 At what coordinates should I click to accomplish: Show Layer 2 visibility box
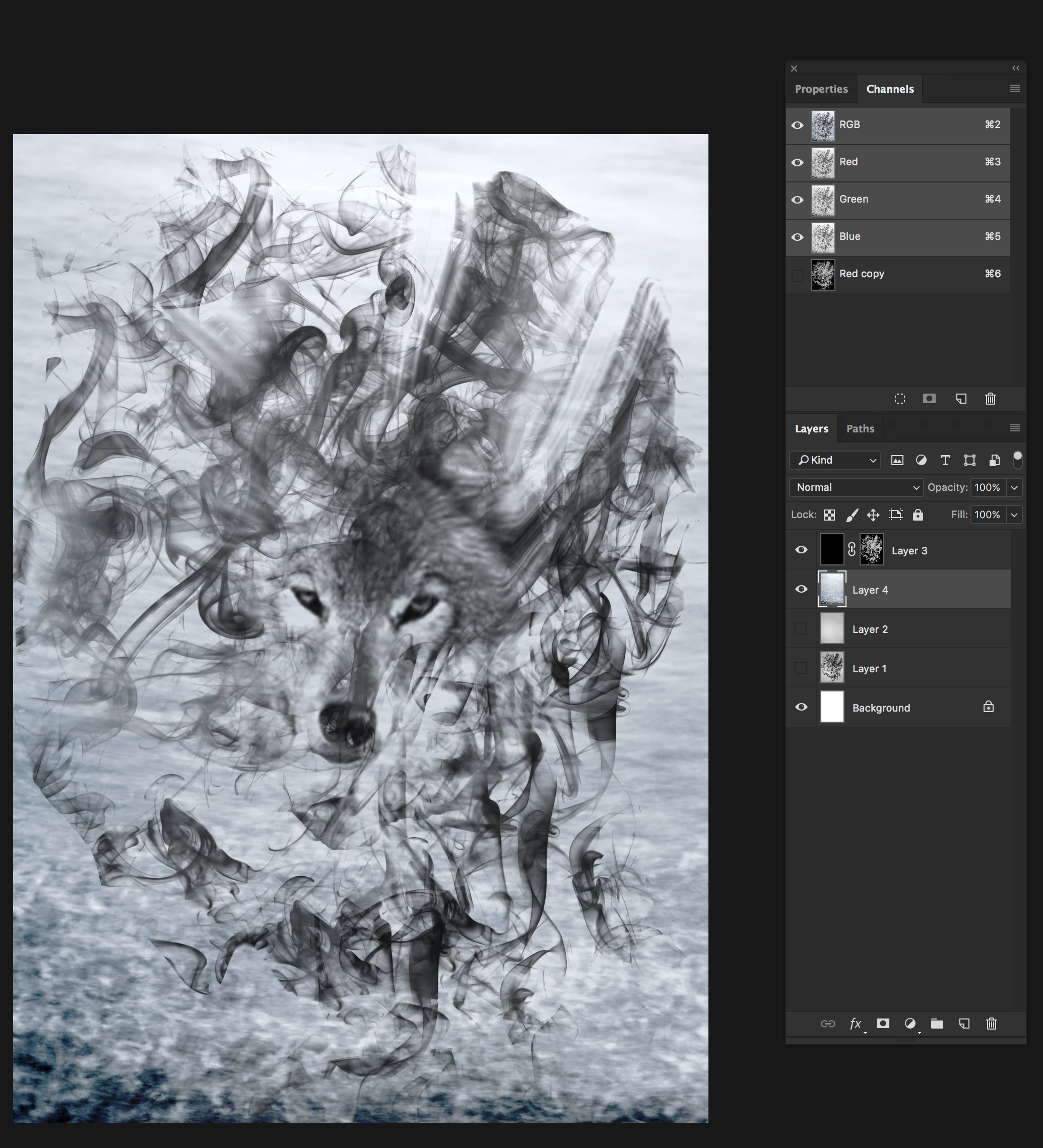(801, 628)
